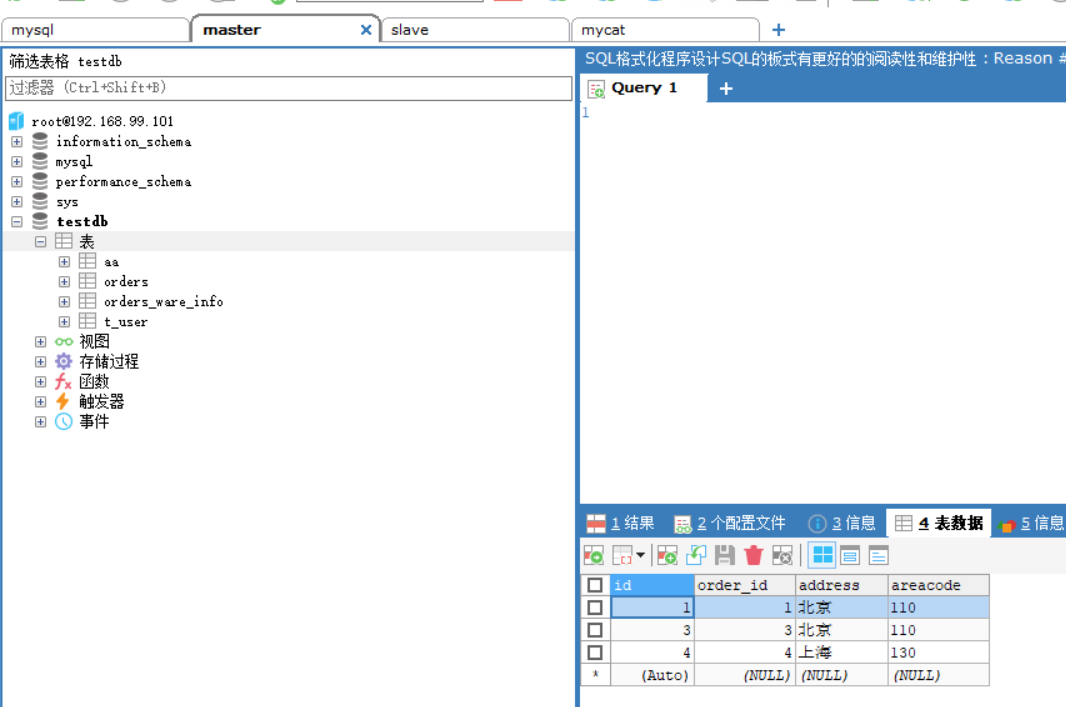Expand the orders table node
Viewport: 1066px width, 707px height.
65,281
